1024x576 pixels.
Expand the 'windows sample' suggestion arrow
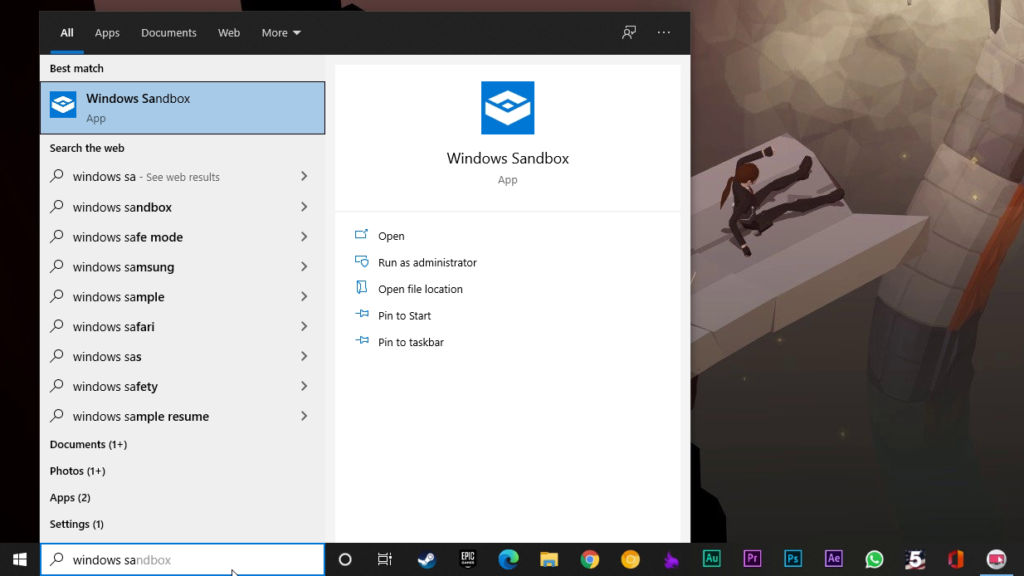pyautogui.click(x=304, y=296)
